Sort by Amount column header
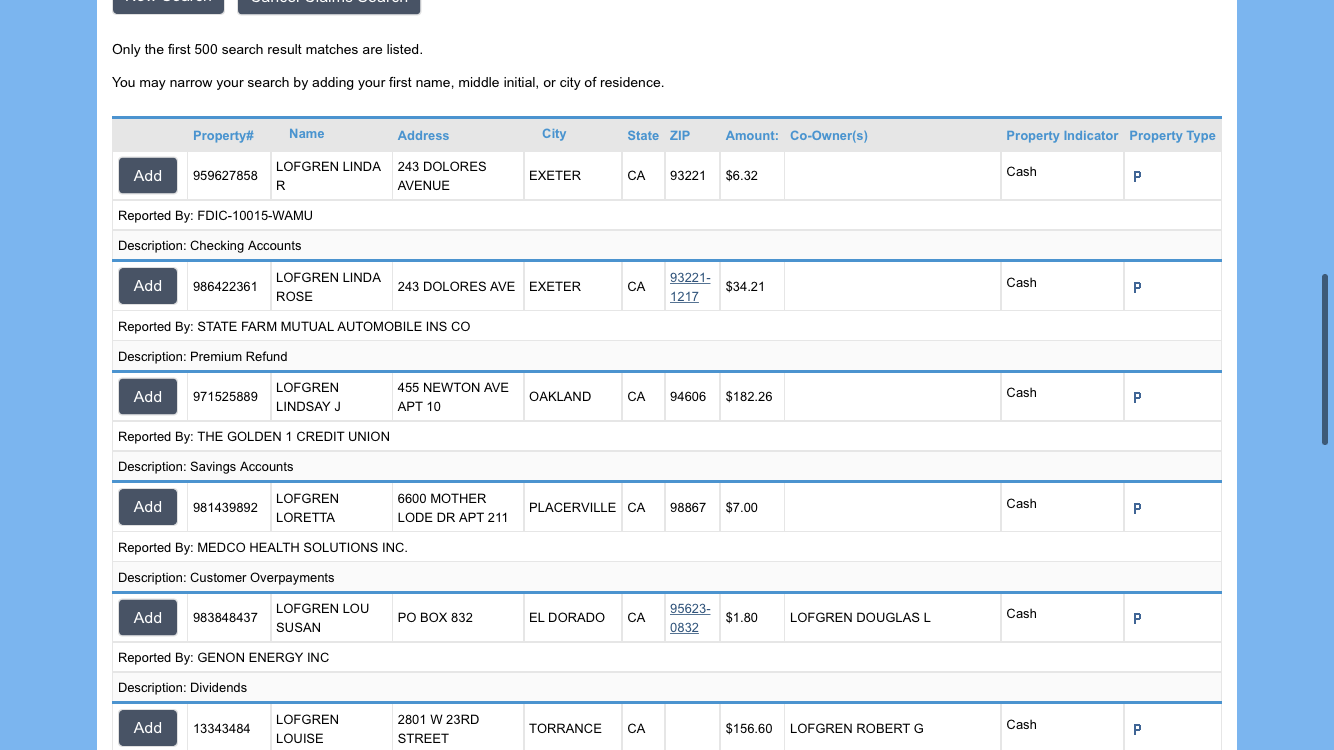Image resolution: width=1334 pixels, height=750 pixels. (x=752, y=135)
